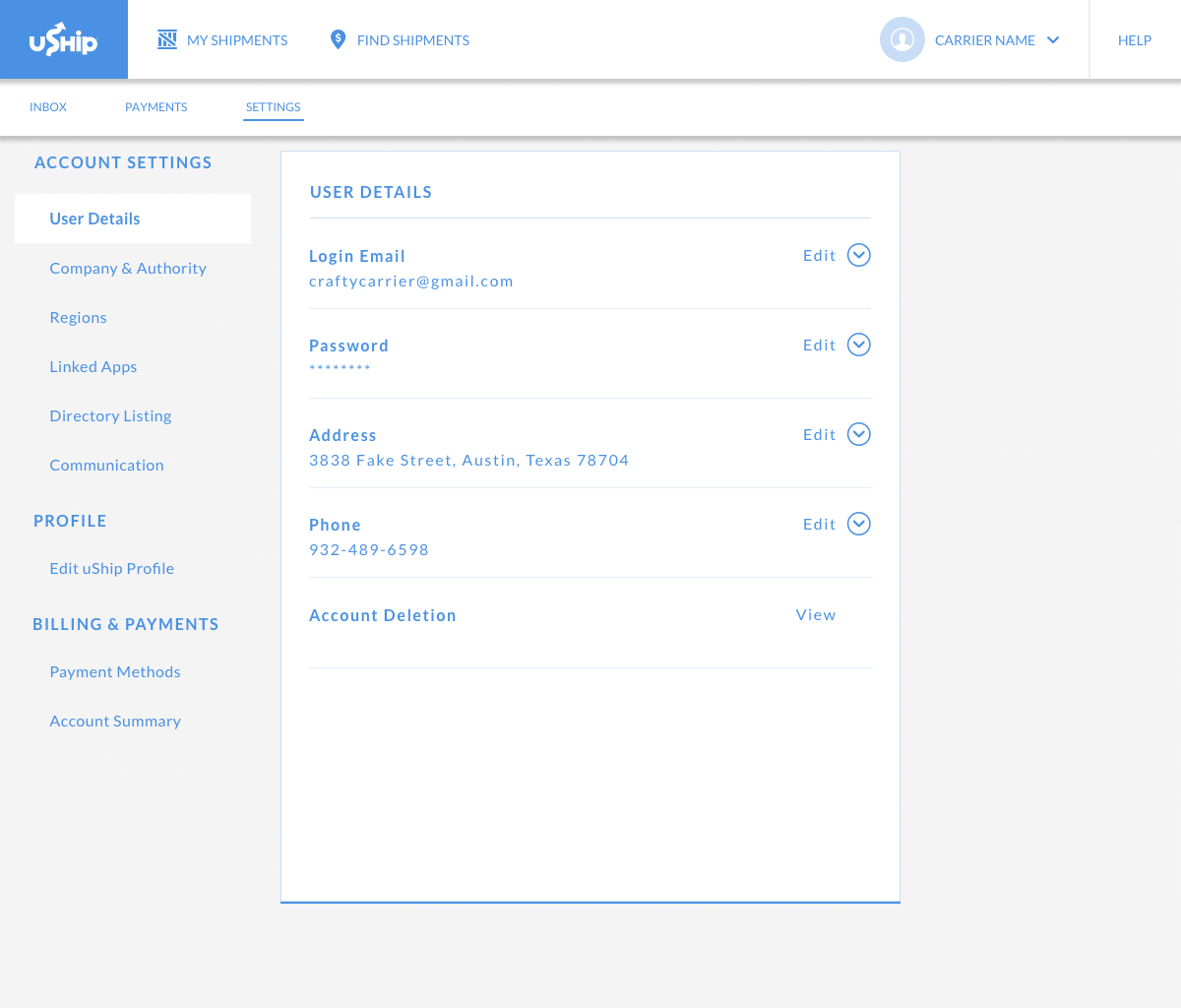This screenshot has width=1181, height=1008.
Task: Click the Address label
Action: point(342,435)
